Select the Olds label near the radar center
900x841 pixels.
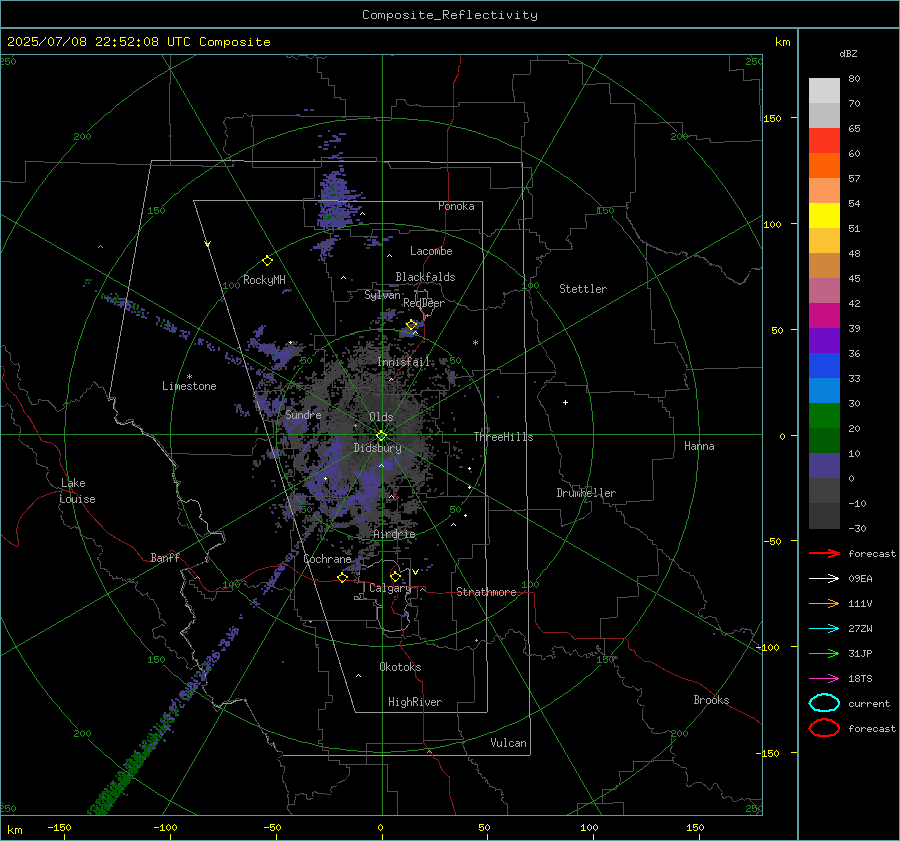(x=381, y=417)
